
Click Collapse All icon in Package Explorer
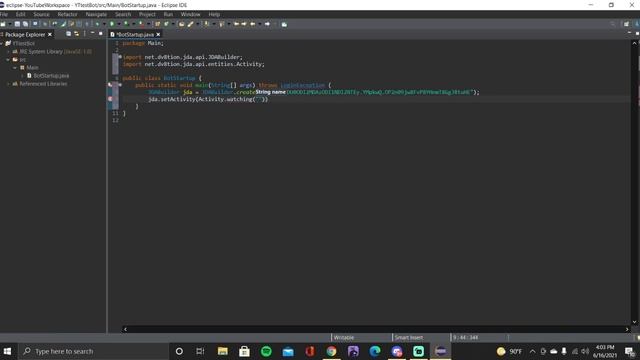(x=69, y=34)
